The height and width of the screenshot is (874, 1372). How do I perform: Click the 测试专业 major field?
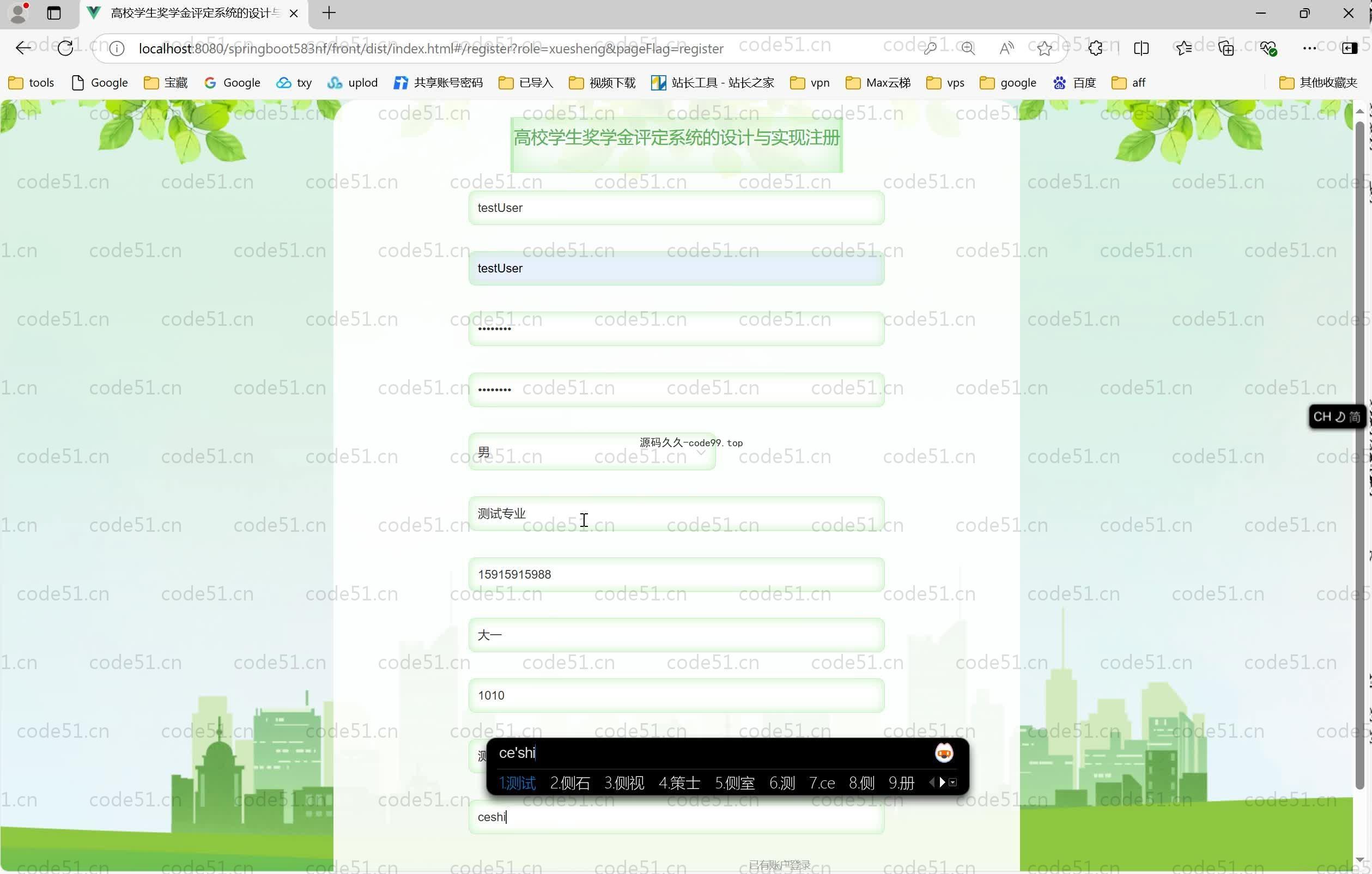click(x=676, y=513)
